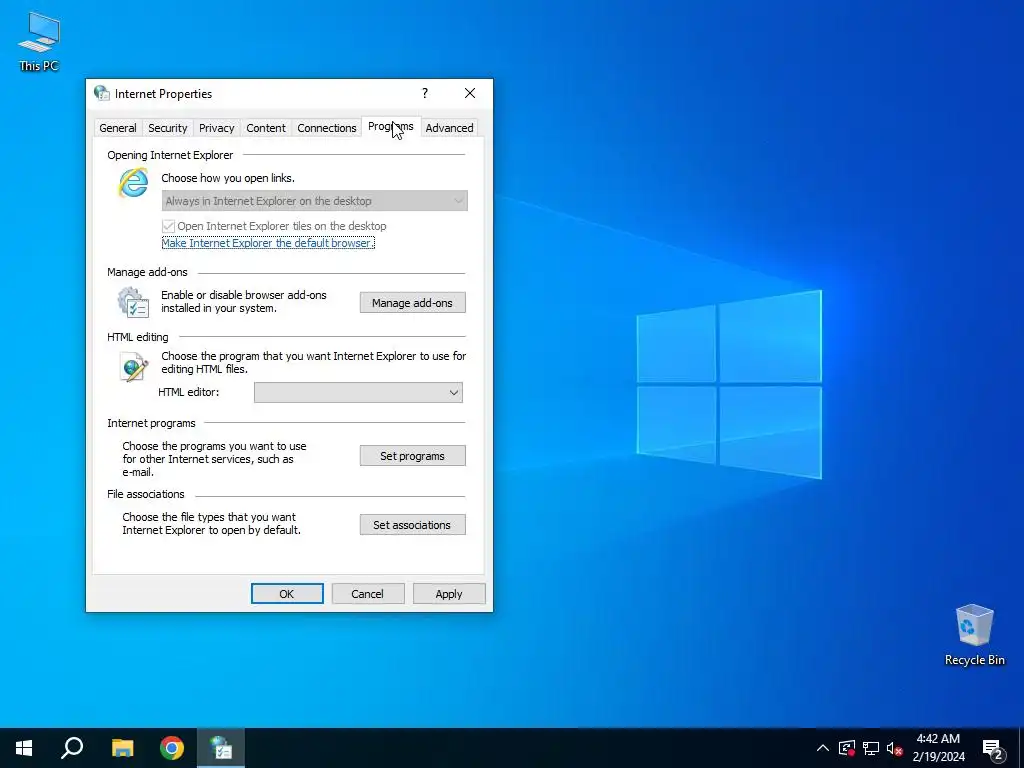Open This PC desktop icon
The image size is (1024, 768).
(x=39, y=41)
